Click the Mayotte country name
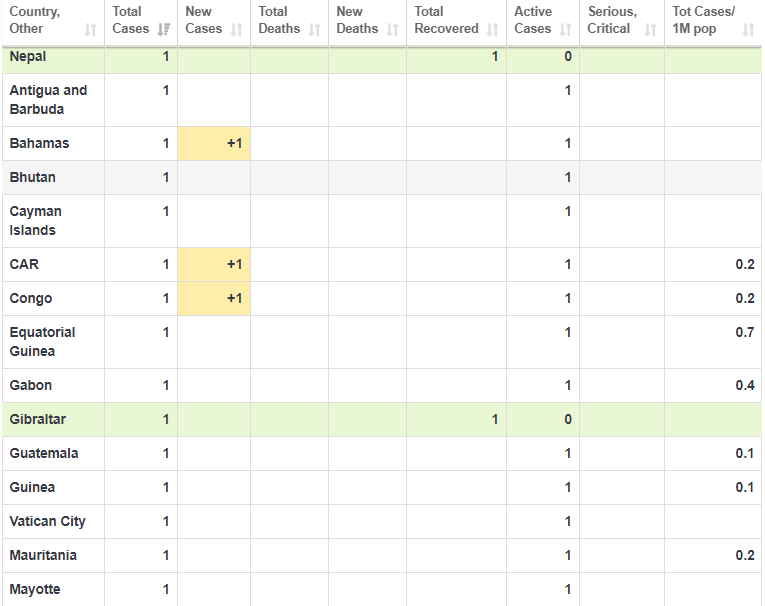The height and width of the screenshot is (606, 765). tap(35, 589)
